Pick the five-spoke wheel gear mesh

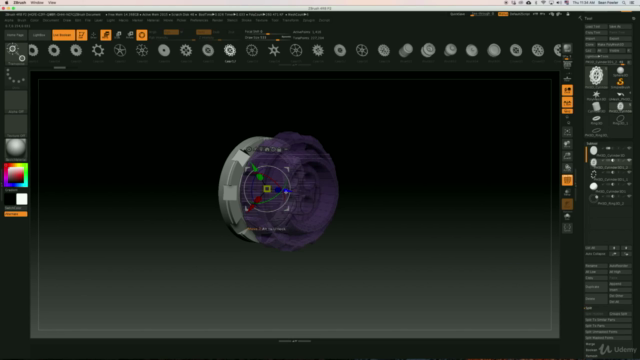(x=120, y=51)
